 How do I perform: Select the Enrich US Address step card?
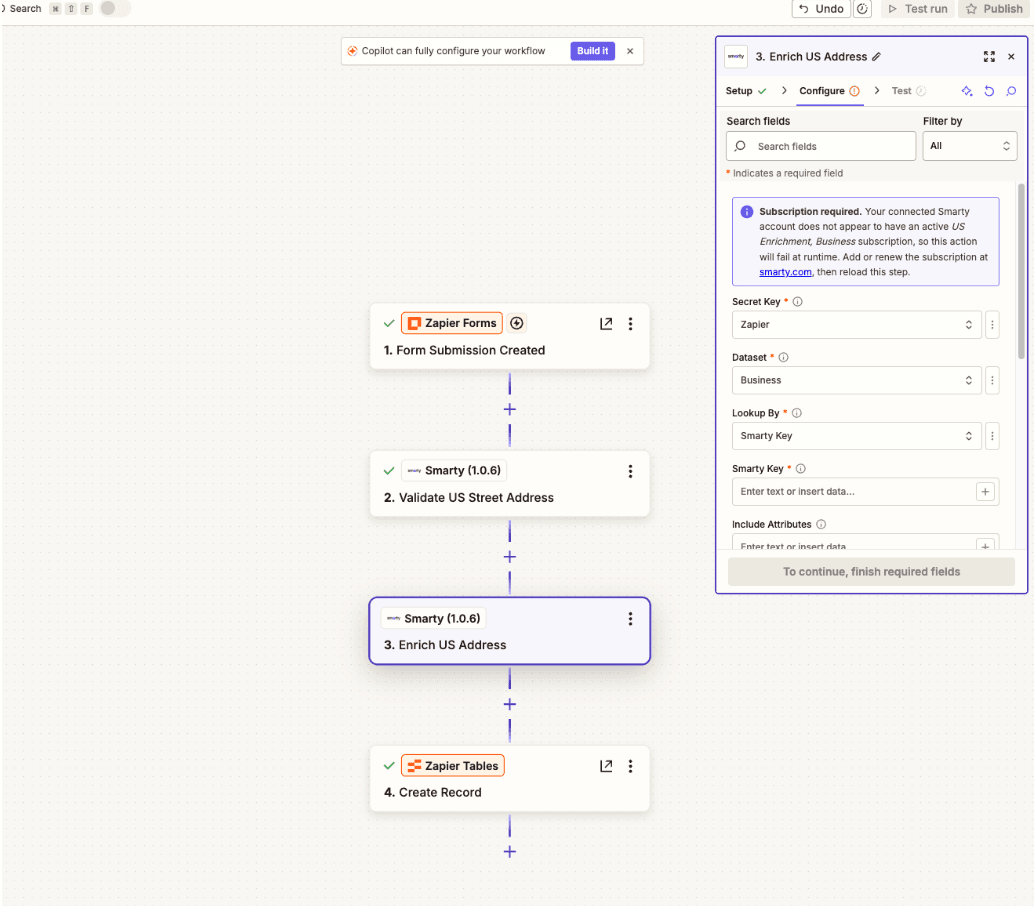[x=510, y=631]
